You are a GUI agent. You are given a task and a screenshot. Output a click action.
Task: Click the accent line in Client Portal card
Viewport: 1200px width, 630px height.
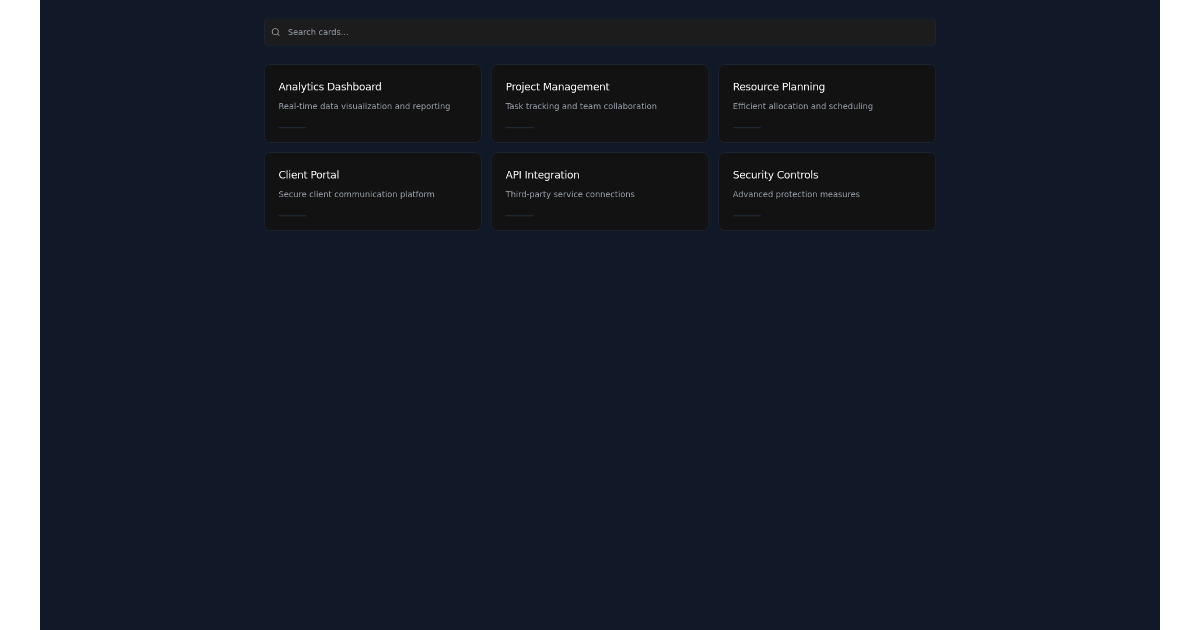(292, 215)
